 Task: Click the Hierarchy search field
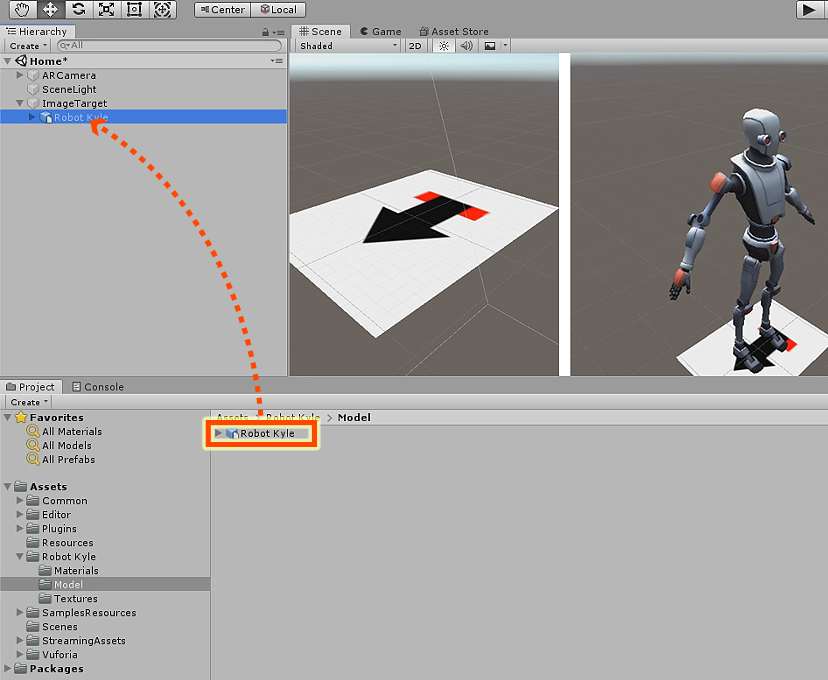click(x=169, y=46)
